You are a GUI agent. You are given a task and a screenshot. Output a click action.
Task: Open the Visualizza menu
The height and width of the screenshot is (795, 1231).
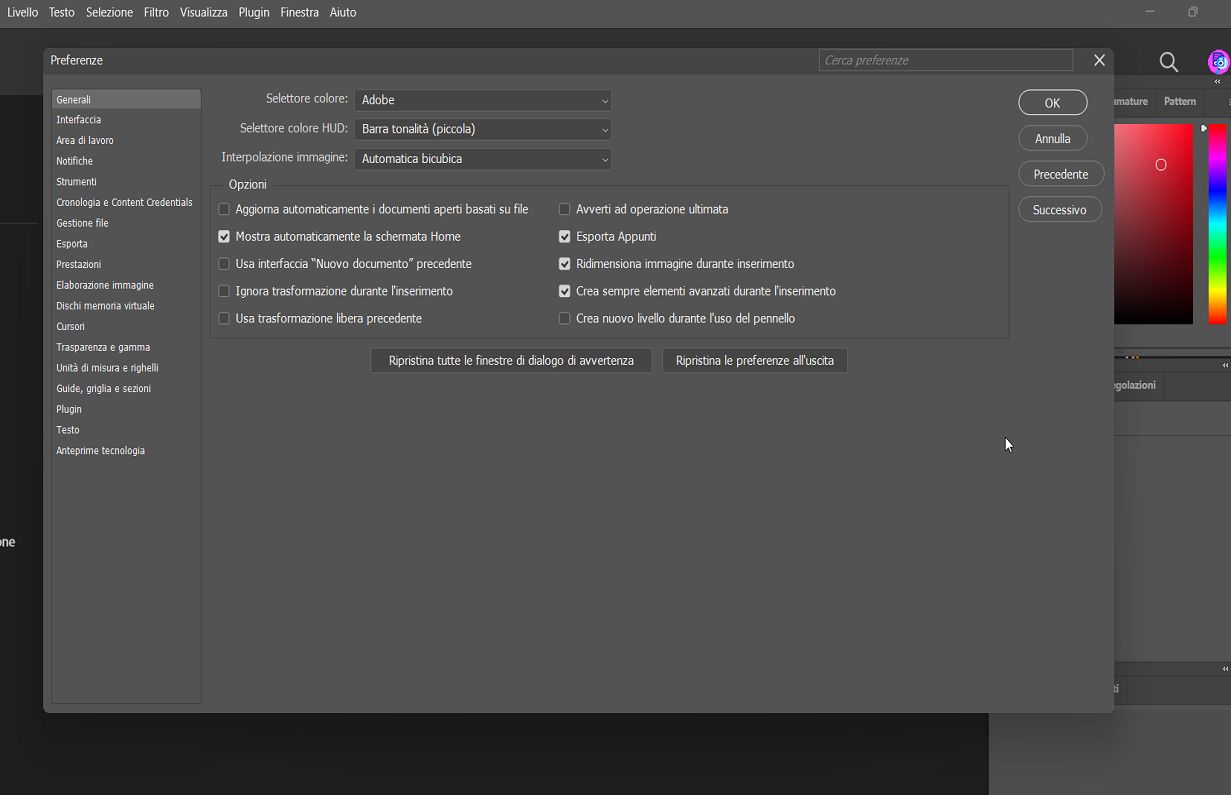tap(204, 12)
